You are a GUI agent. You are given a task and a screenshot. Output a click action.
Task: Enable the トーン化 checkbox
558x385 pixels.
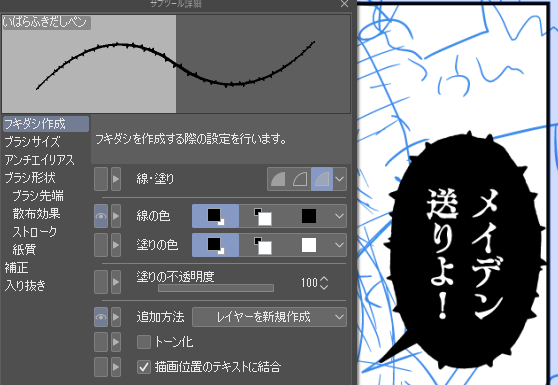[x=144, y=342]
